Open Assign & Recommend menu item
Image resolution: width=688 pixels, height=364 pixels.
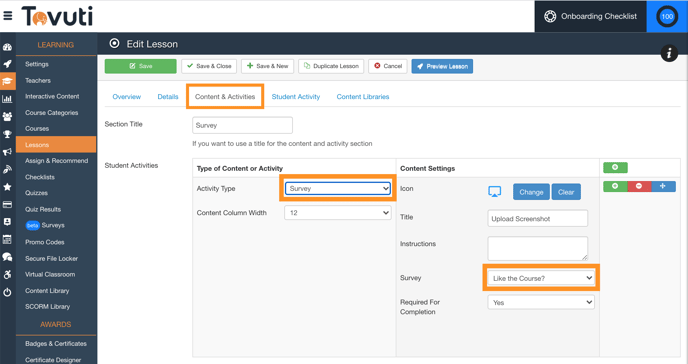tap(56, 161)
